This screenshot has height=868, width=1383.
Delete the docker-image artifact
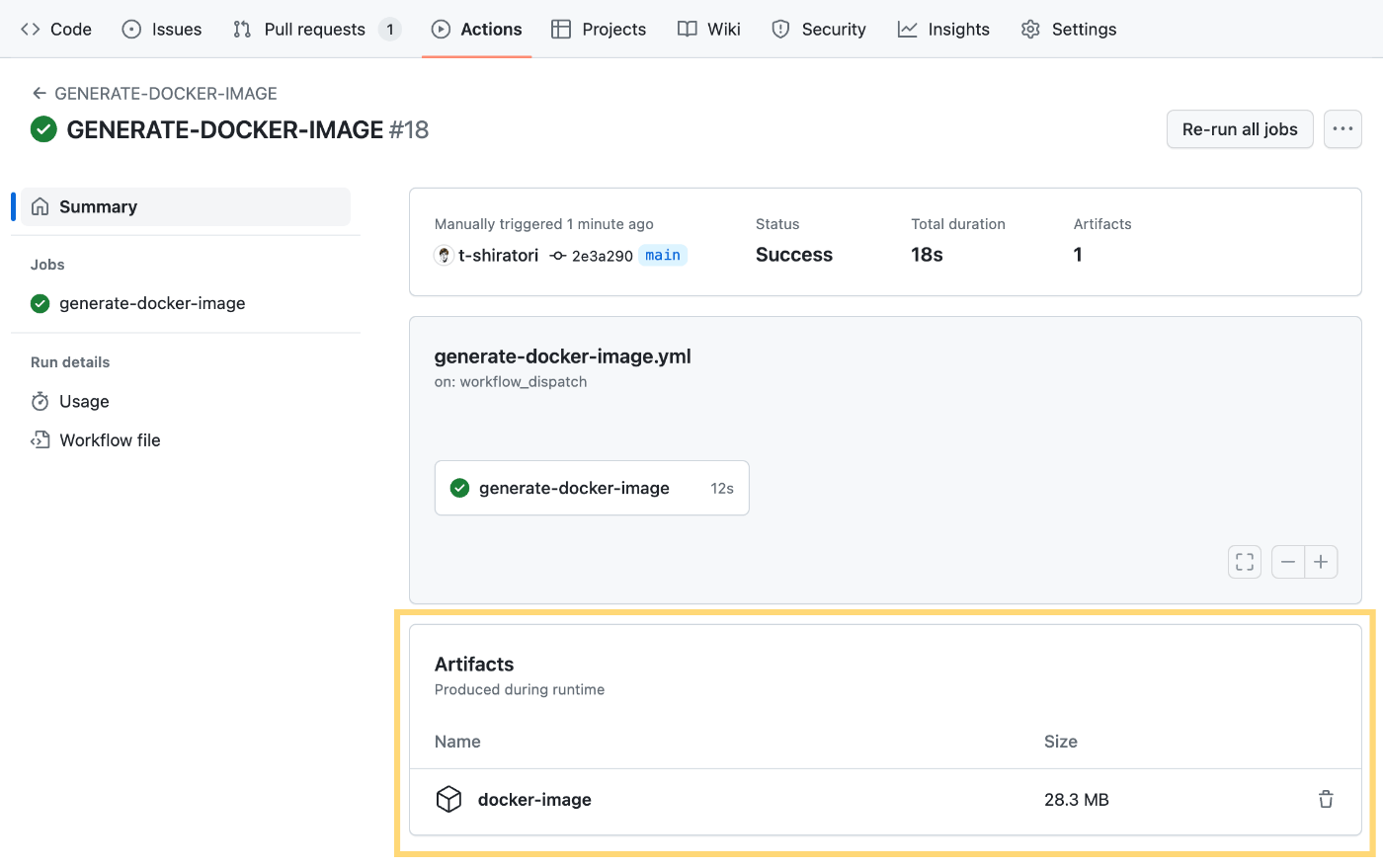pyautogui.click(x=1326, y=799)
